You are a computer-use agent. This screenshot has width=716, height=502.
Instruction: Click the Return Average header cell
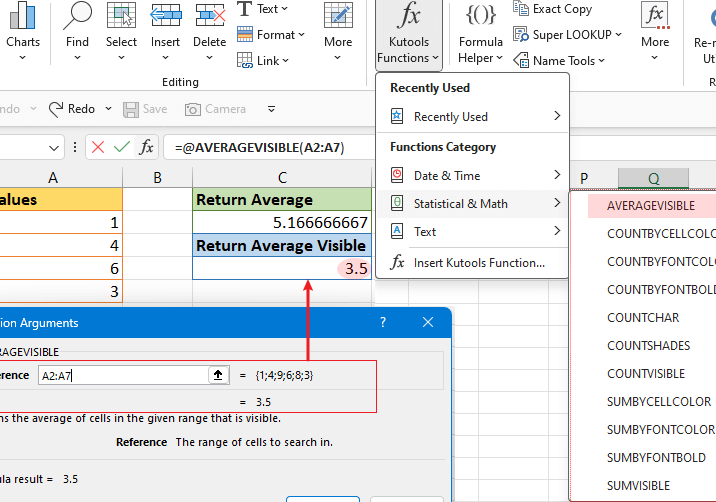tap(282, 200)
